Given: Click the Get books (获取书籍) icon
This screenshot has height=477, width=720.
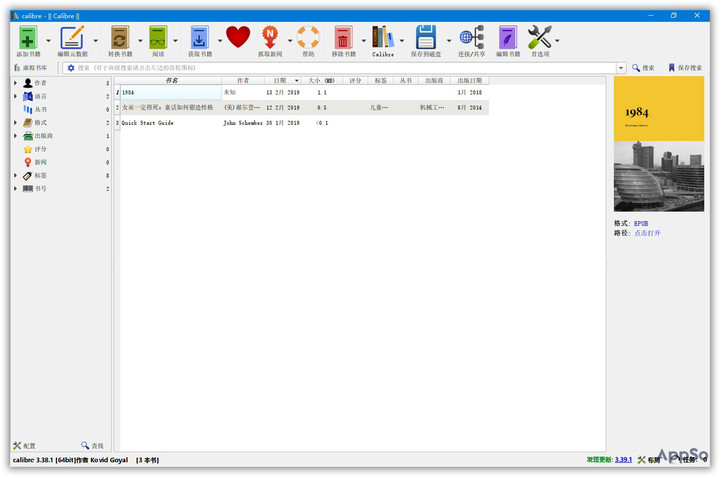Looking at the screenshot, I should coord(199,38).
